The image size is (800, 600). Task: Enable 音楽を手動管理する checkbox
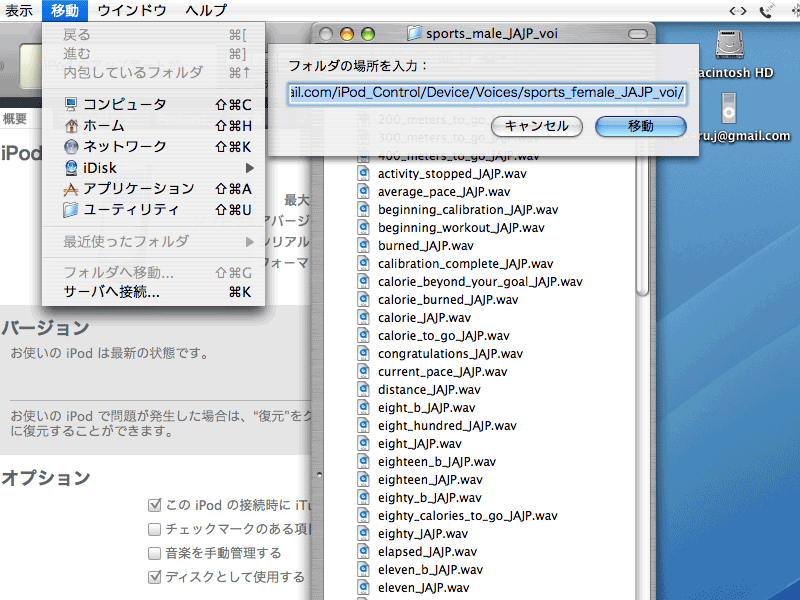coord(154,553)
